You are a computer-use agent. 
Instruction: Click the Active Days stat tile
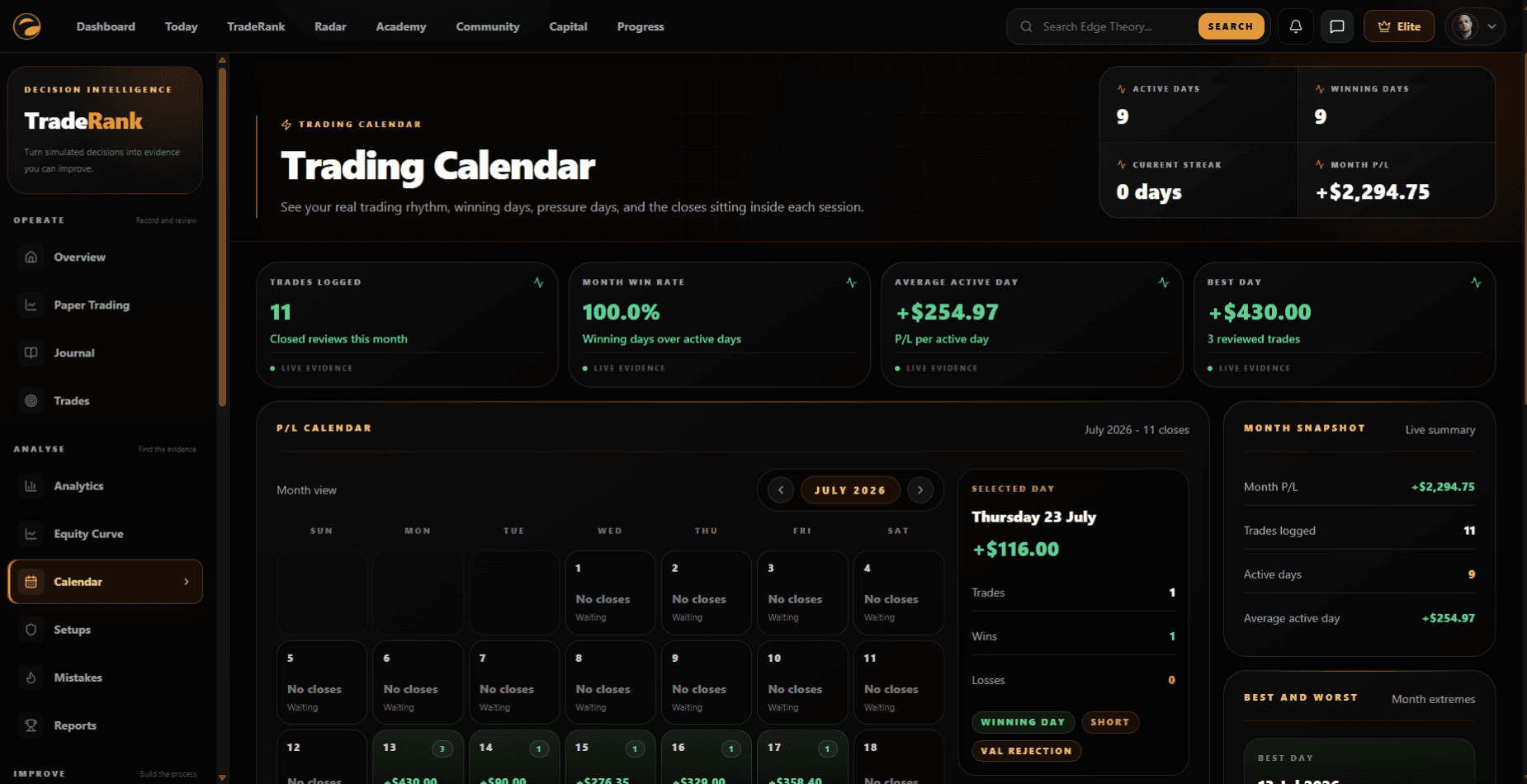click(1198, 105)
